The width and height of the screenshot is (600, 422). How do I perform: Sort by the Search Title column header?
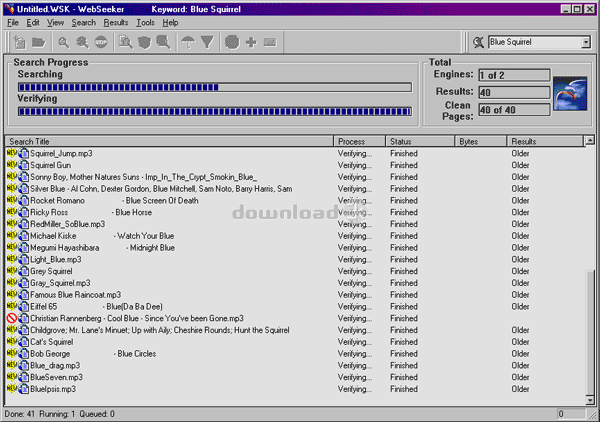[170, 142]
